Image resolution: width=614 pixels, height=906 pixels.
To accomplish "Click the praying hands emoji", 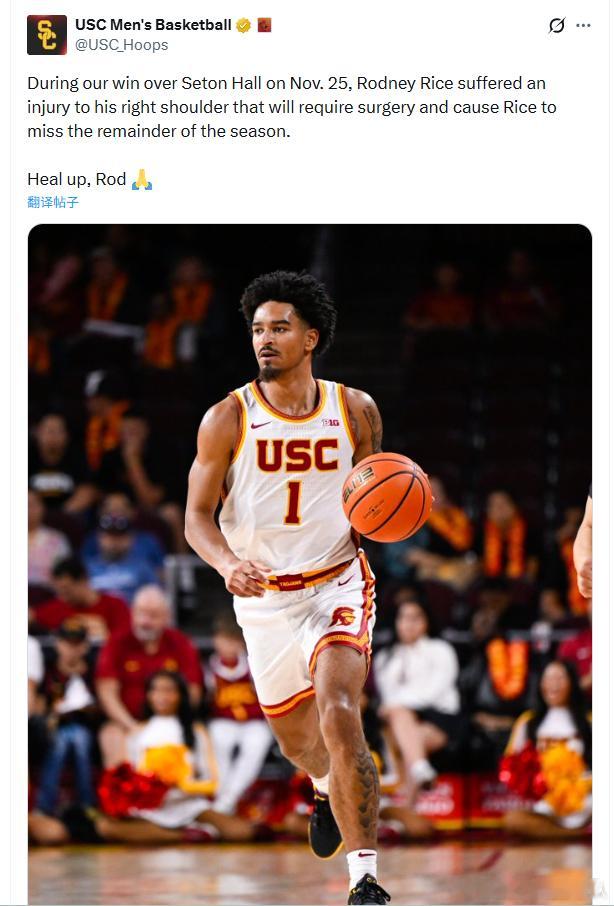I will pyautogui.click(x=142, y=179).
